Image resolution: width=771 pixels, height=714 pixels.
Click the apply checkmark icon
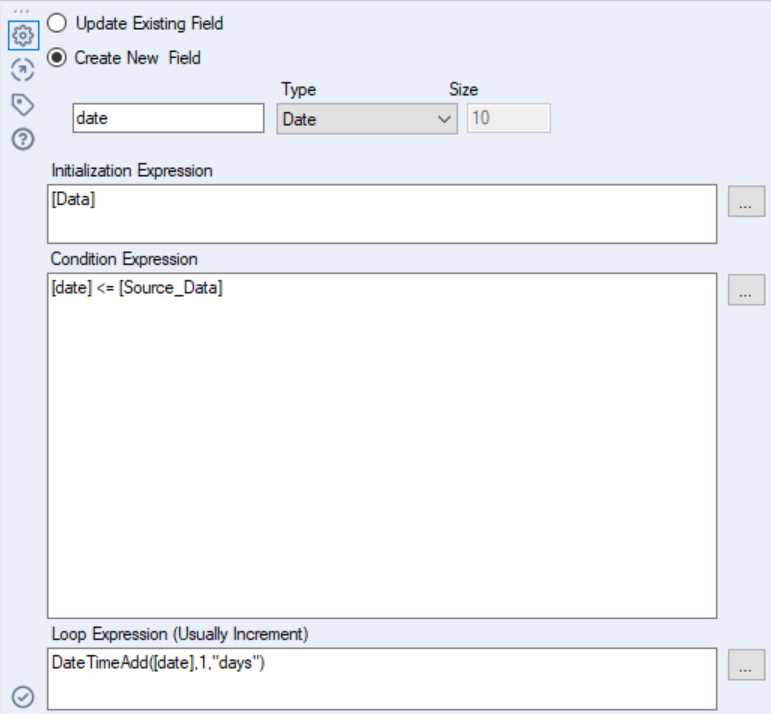pyautogui.click(x=23, y=697)
